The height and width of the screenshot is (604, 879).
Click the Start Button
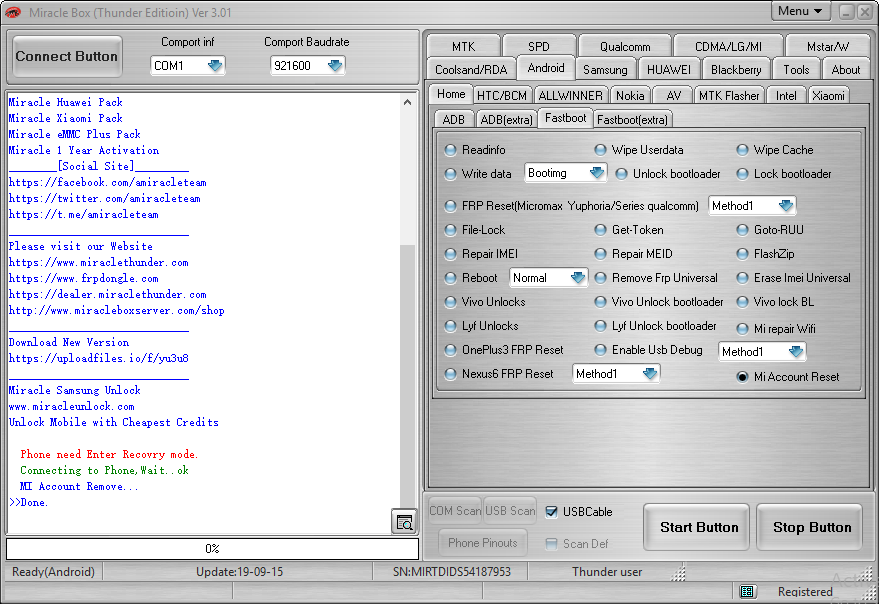pyautogui.click(x=698, y=527)
